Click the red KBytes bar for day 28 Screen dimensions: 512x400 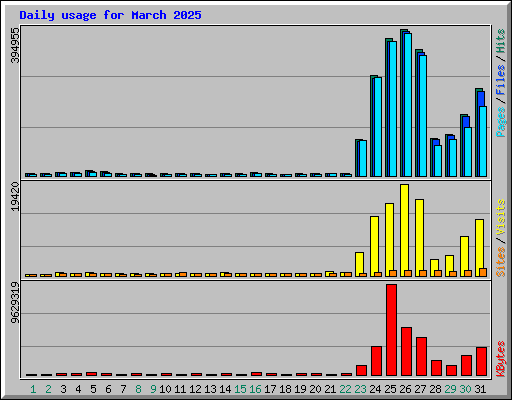click(x=437, y=368)
